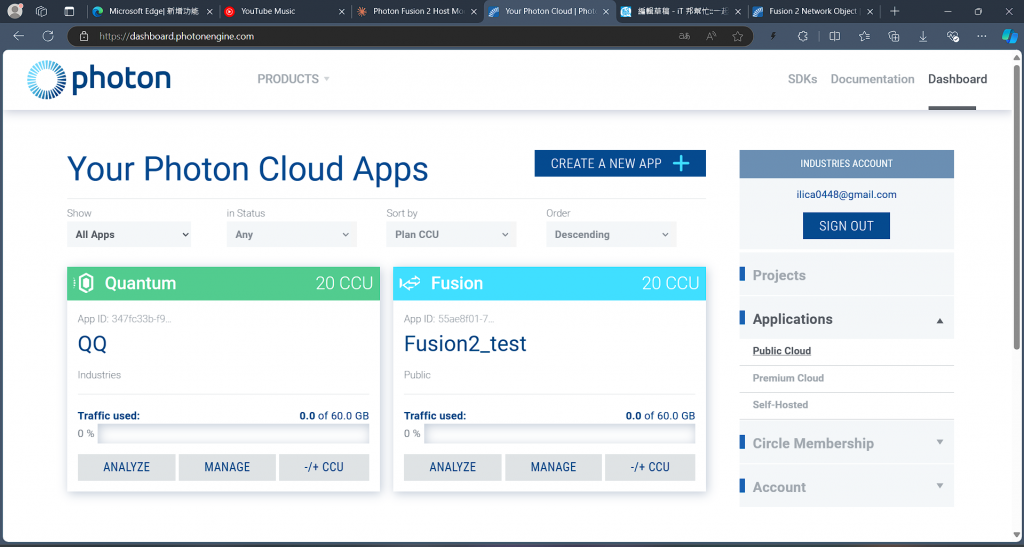Switch to Photon Fusion 2 Host Mode tab
This screenshot has height=547, width=1024.
point(416,11)
